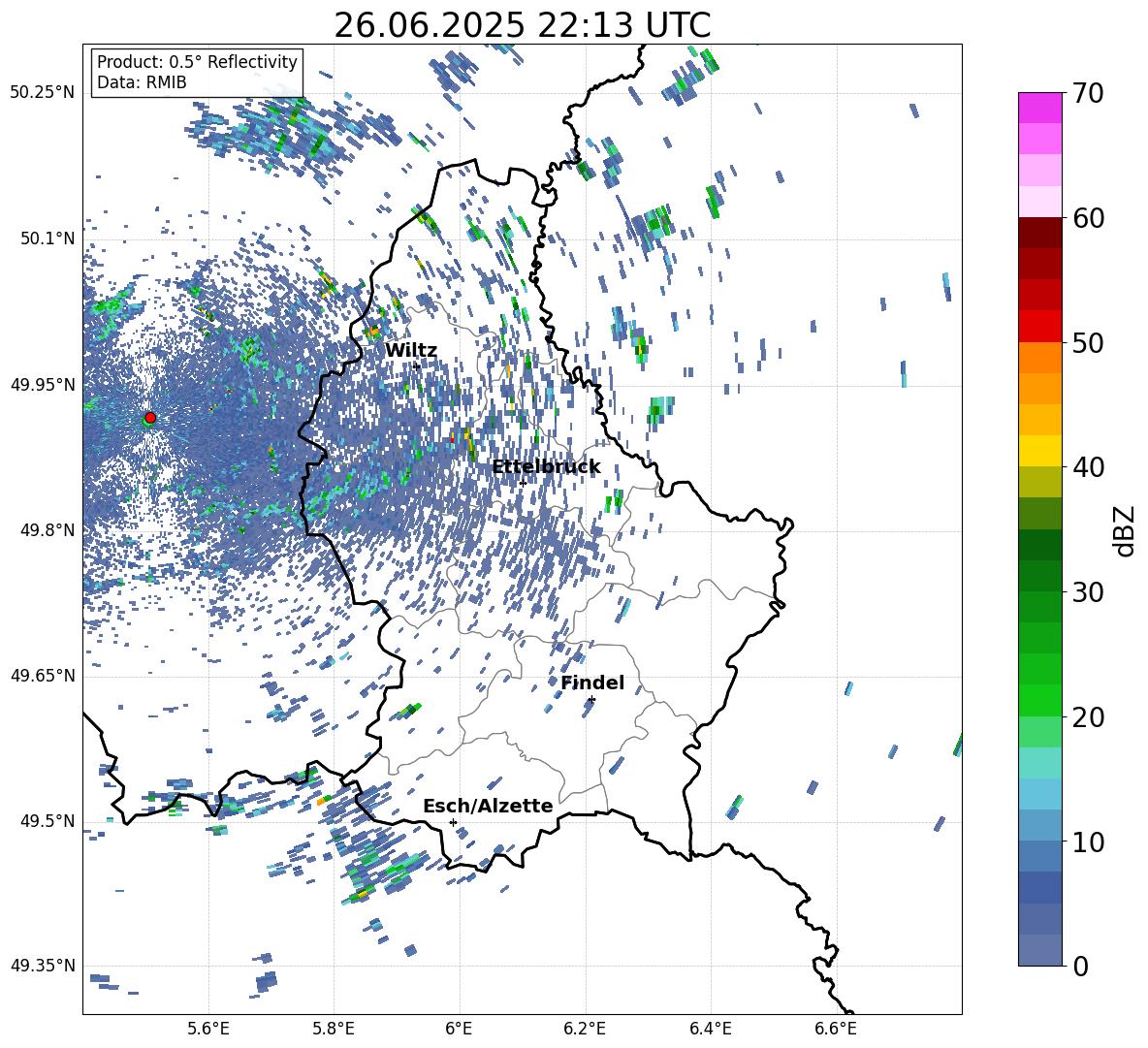Click the 49.95°N latitude label
This screenshot has width=1148, height=1048.
[43, 384]
